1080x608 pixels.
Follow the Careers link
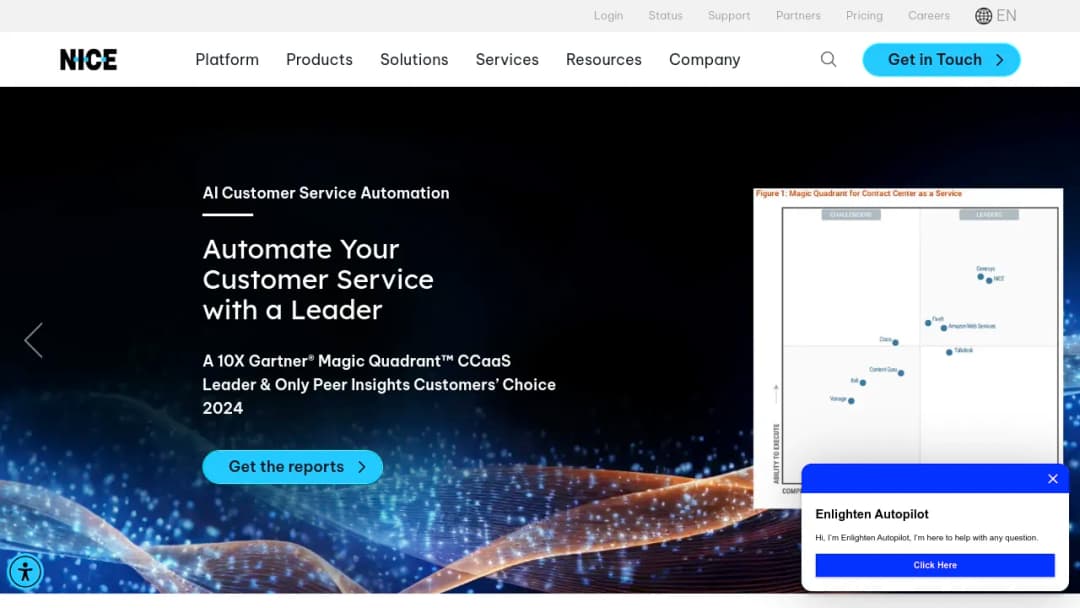click(x=928, y=15)
